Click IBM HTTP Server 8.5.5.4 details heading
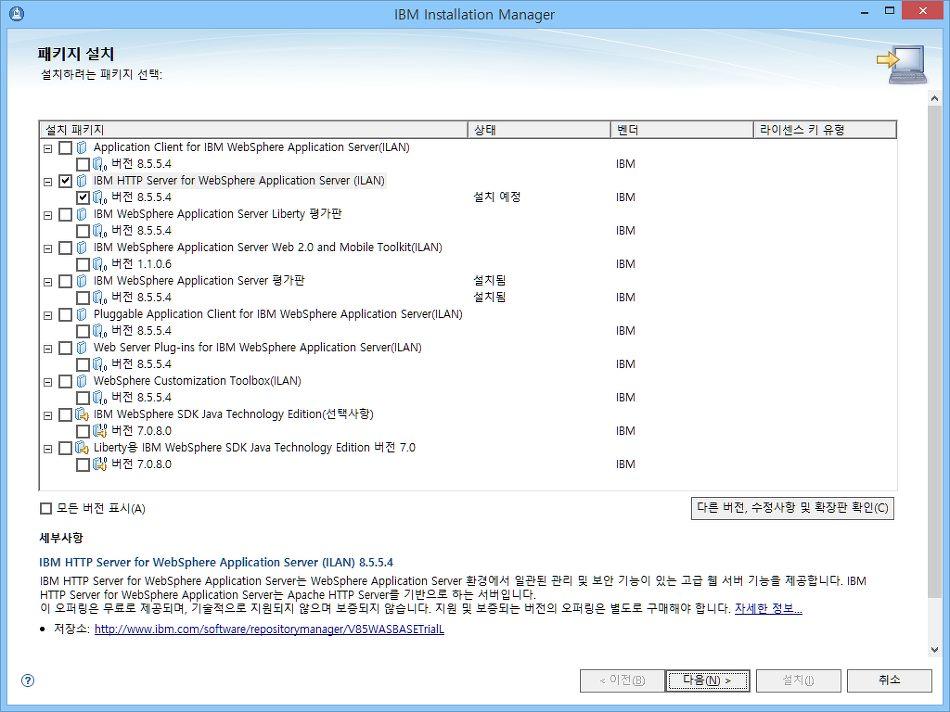Viewport: 950px width, 712px height. click(216, 562)
